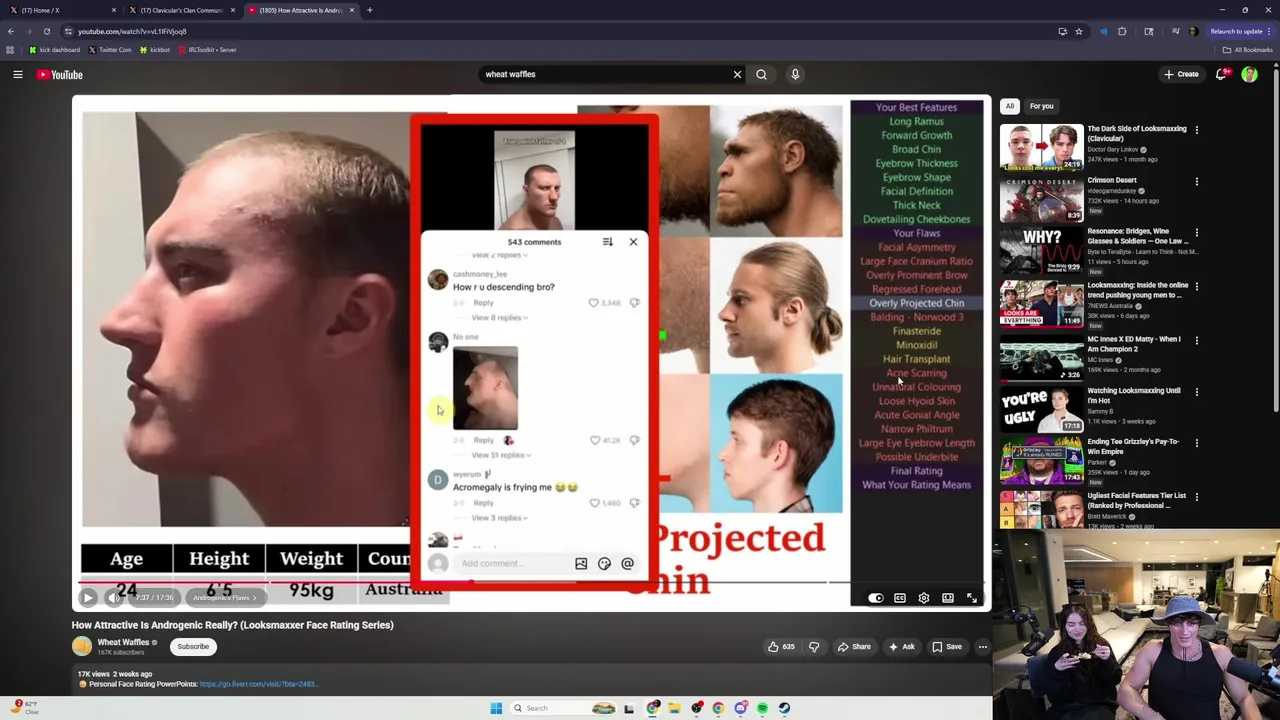Image resolution: width=1280 pixels, height=720 pixels.
Task: Open Watching Looksmaxxing Until I'm Hot title
Action: (x=1134, y=396)
